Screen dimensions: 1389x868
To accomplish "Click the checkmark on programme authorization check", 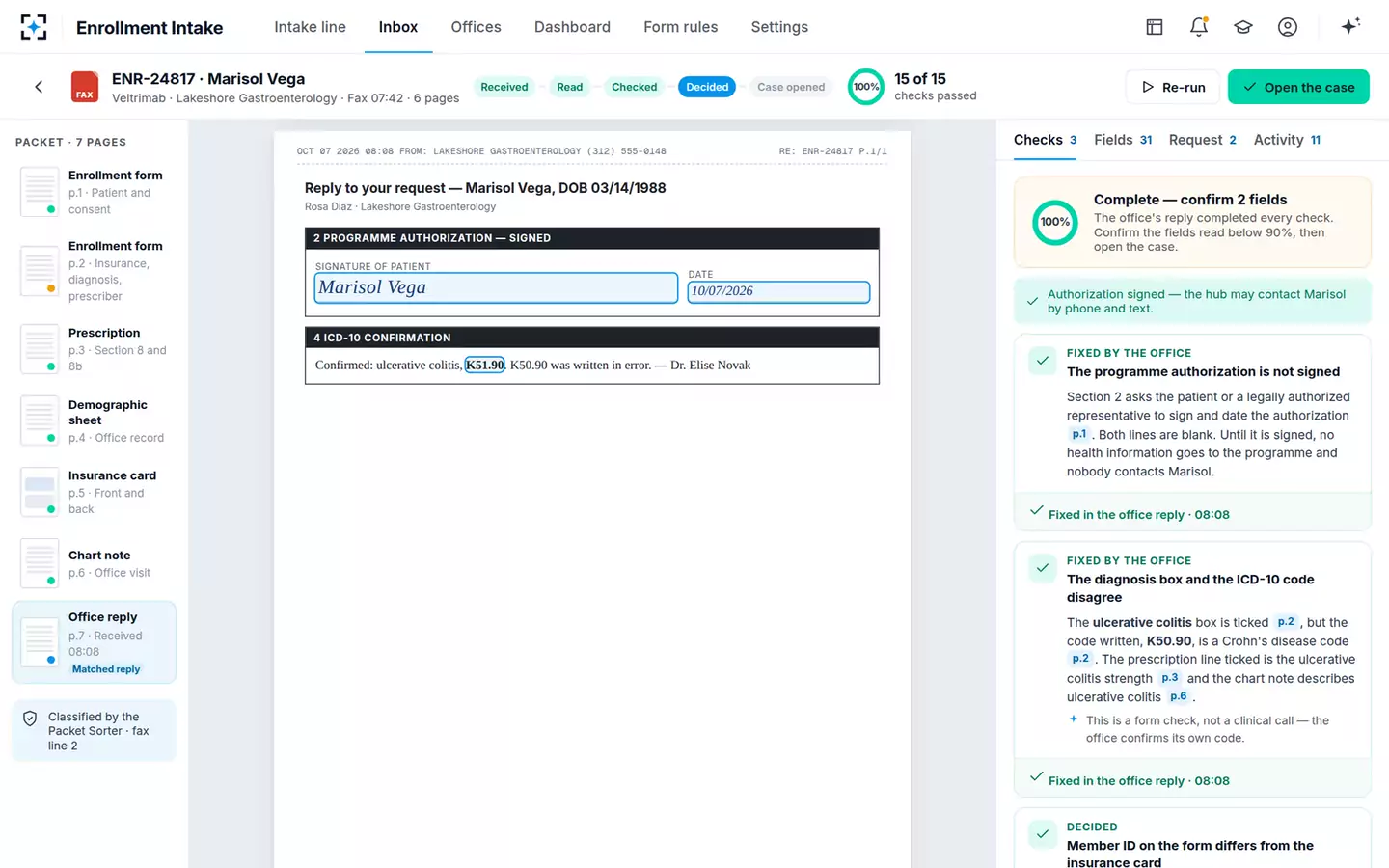I will click(x=1043, y=361).
